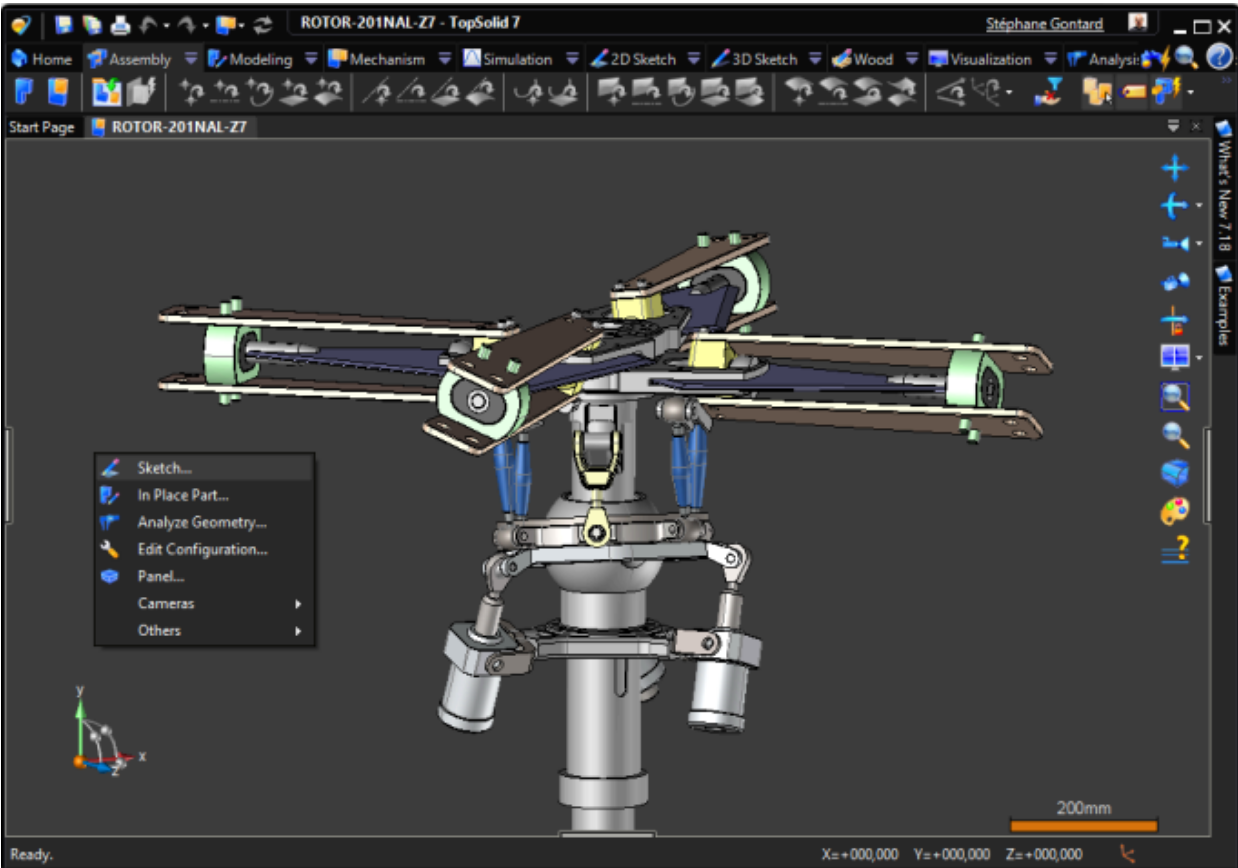Click the Save All stacked-disks icon

(x=92, y=24)
